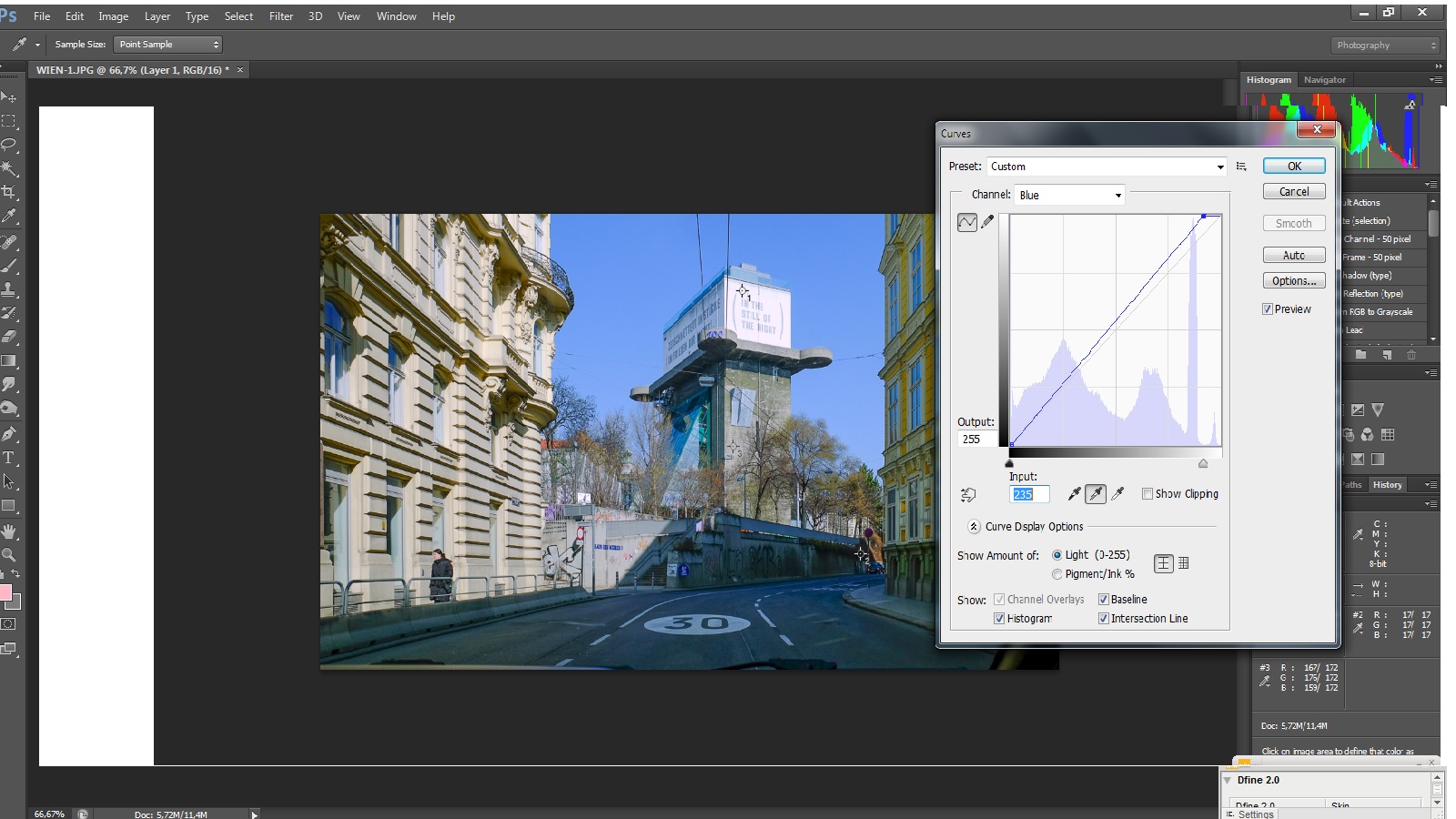Select the Lasso tool
The width and height of the screenshot is (1456, 819).
point(9,145)
